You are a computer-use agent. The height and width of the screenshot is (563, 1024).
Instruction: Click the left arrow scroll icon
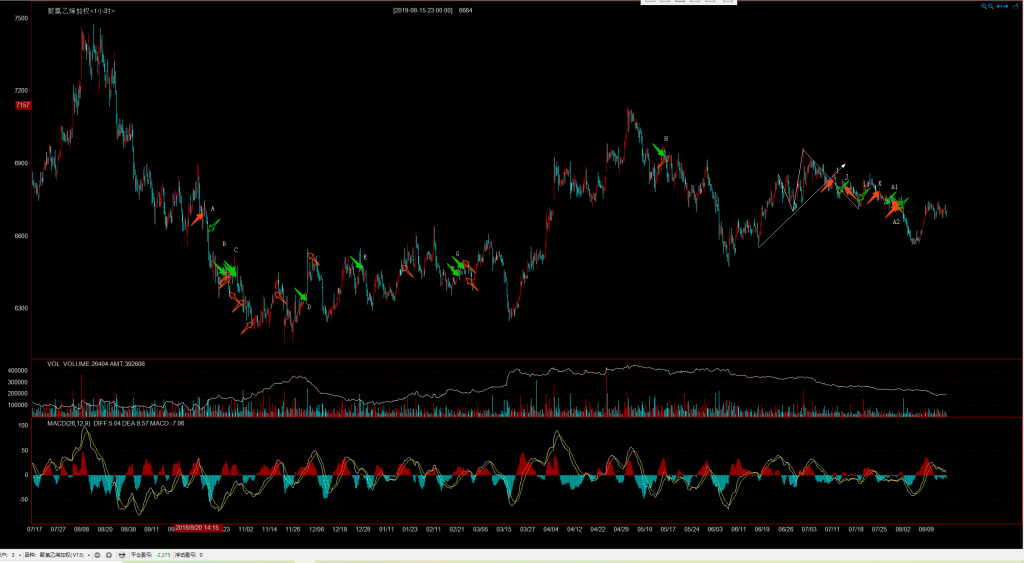(1000, 6)
